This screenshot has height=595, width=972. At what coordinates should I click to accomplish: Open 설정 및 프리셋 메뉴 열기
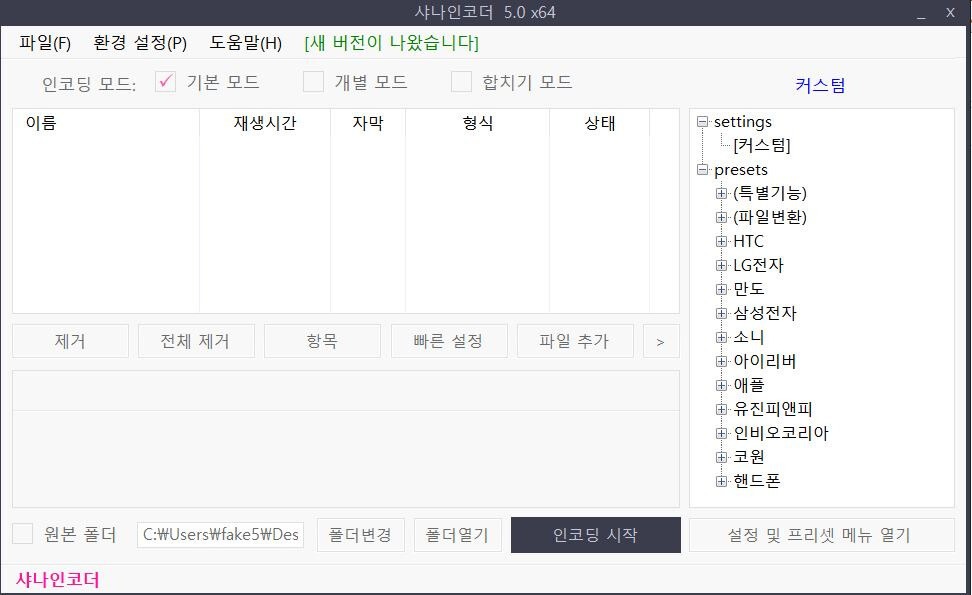[821, 534]
